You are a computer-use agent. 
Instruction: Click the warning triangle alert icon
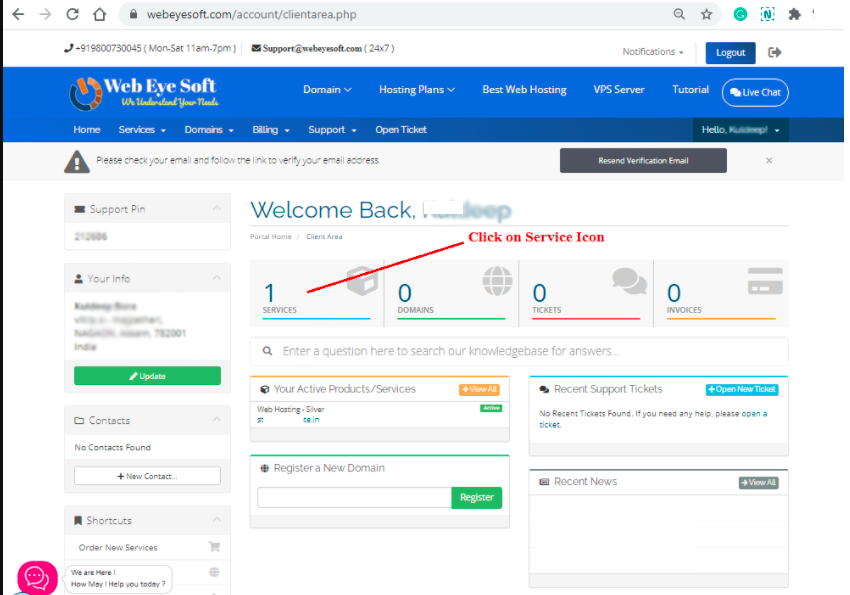[77, 161]
